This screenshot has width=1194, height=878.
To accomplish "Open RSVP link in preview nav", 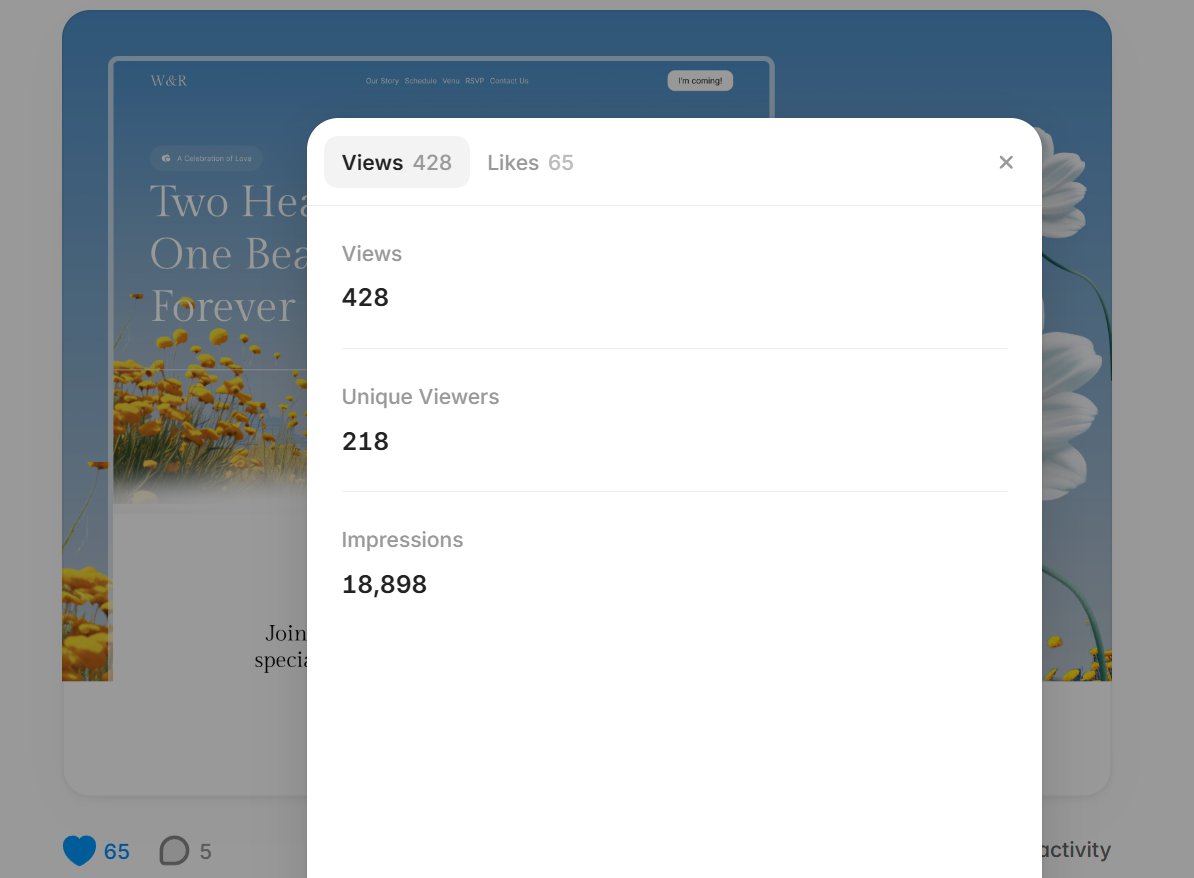I will (x=474, y=81).
